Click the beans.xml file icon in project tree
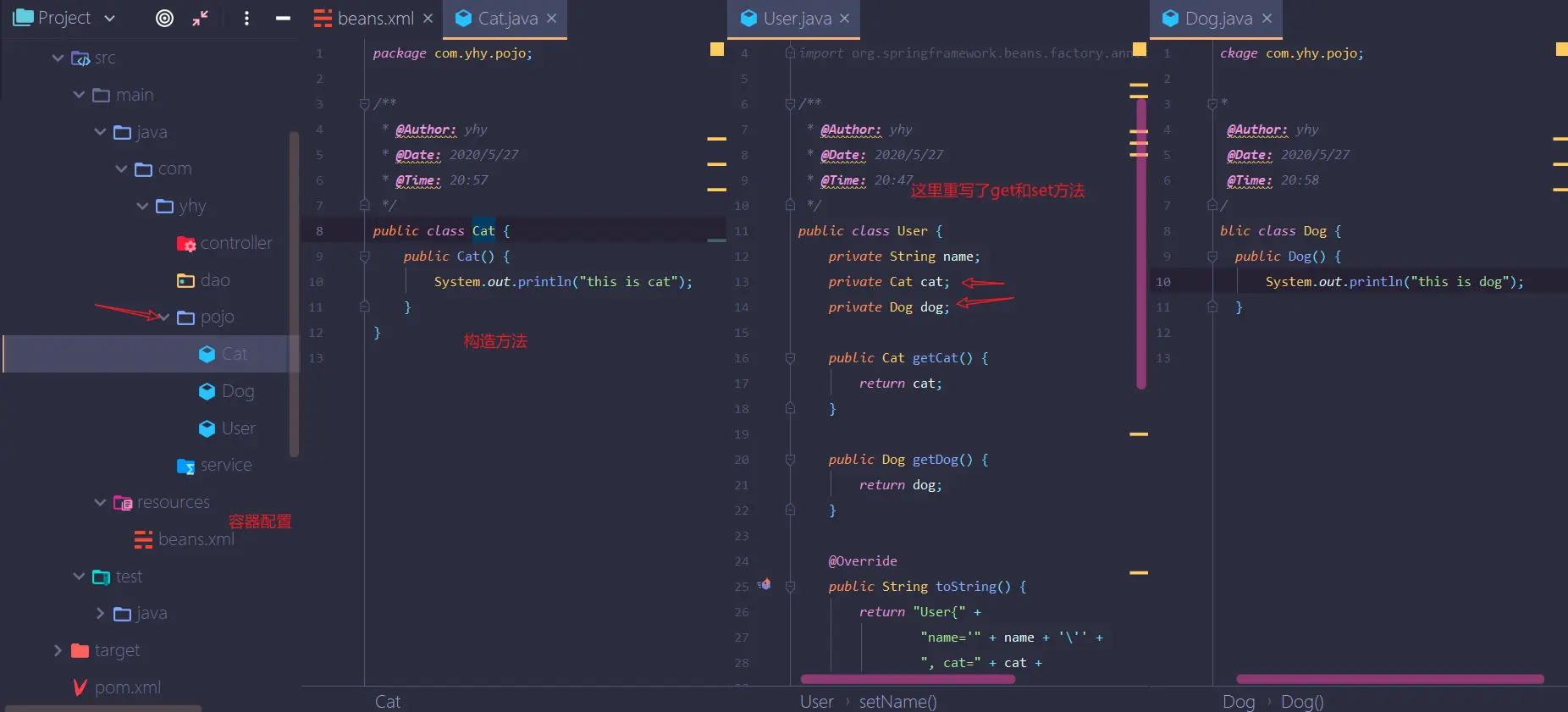The width and height of the screenshot is (1568, 712). (144, 539)
